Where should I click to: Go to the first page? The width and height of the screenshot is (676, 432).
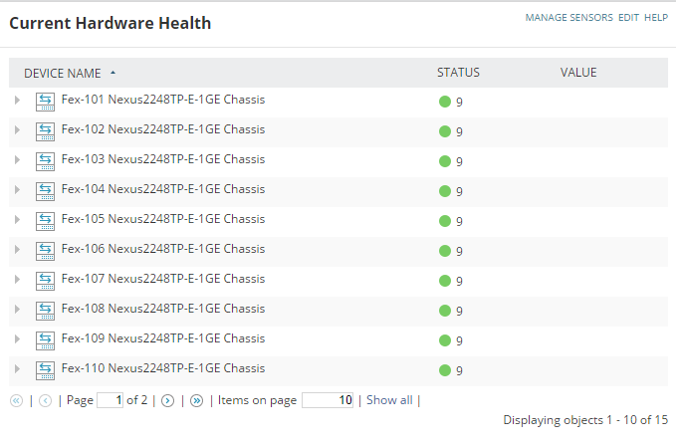pyautogui.click(x=16, y=401)
